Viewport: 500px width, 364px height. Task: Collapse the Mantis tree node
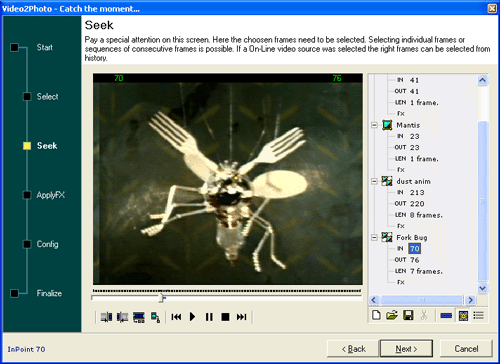click(374, 125)
